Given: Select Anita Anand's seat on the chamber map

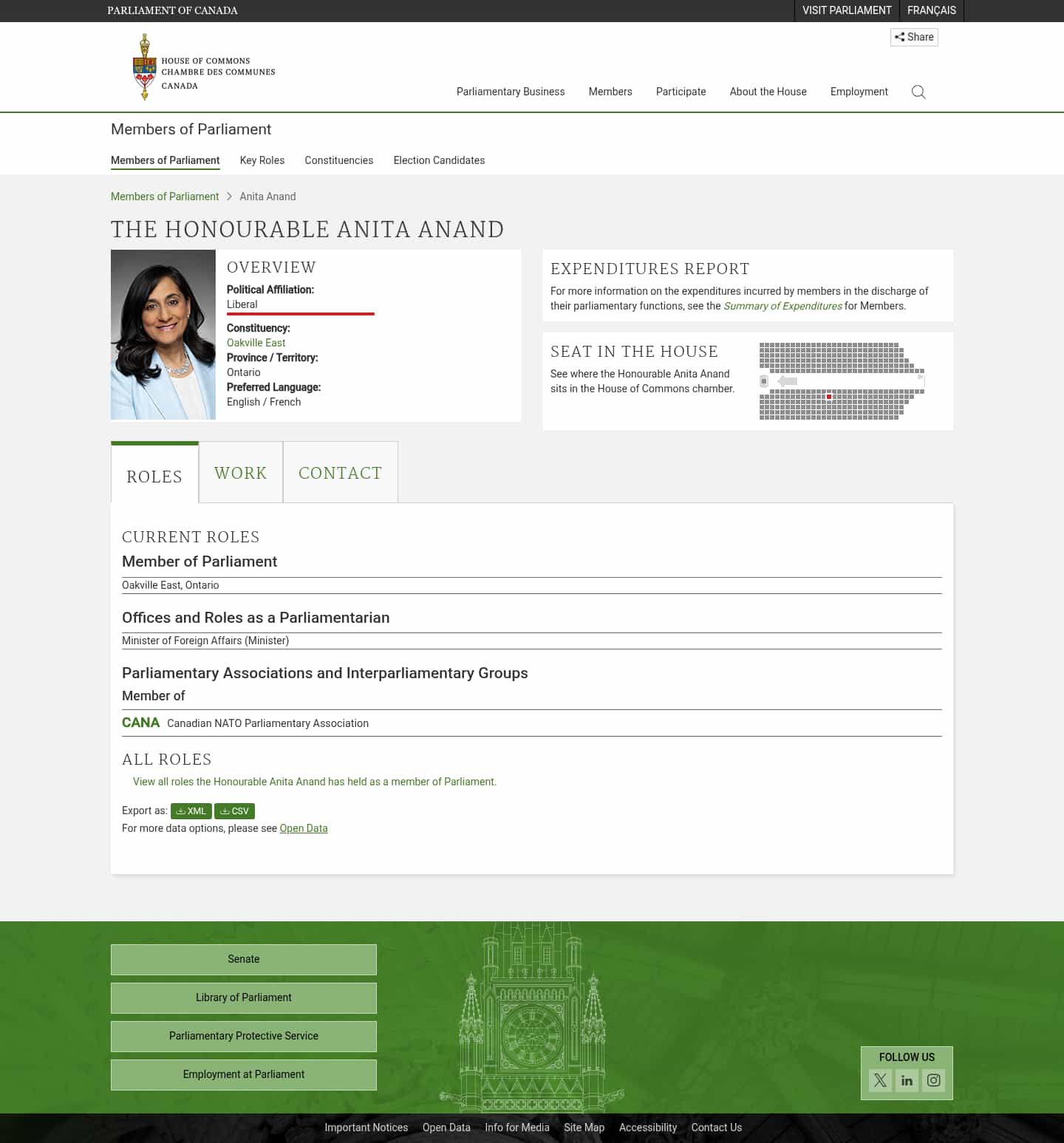Looking at the screenshot, I should click(829, 396).
